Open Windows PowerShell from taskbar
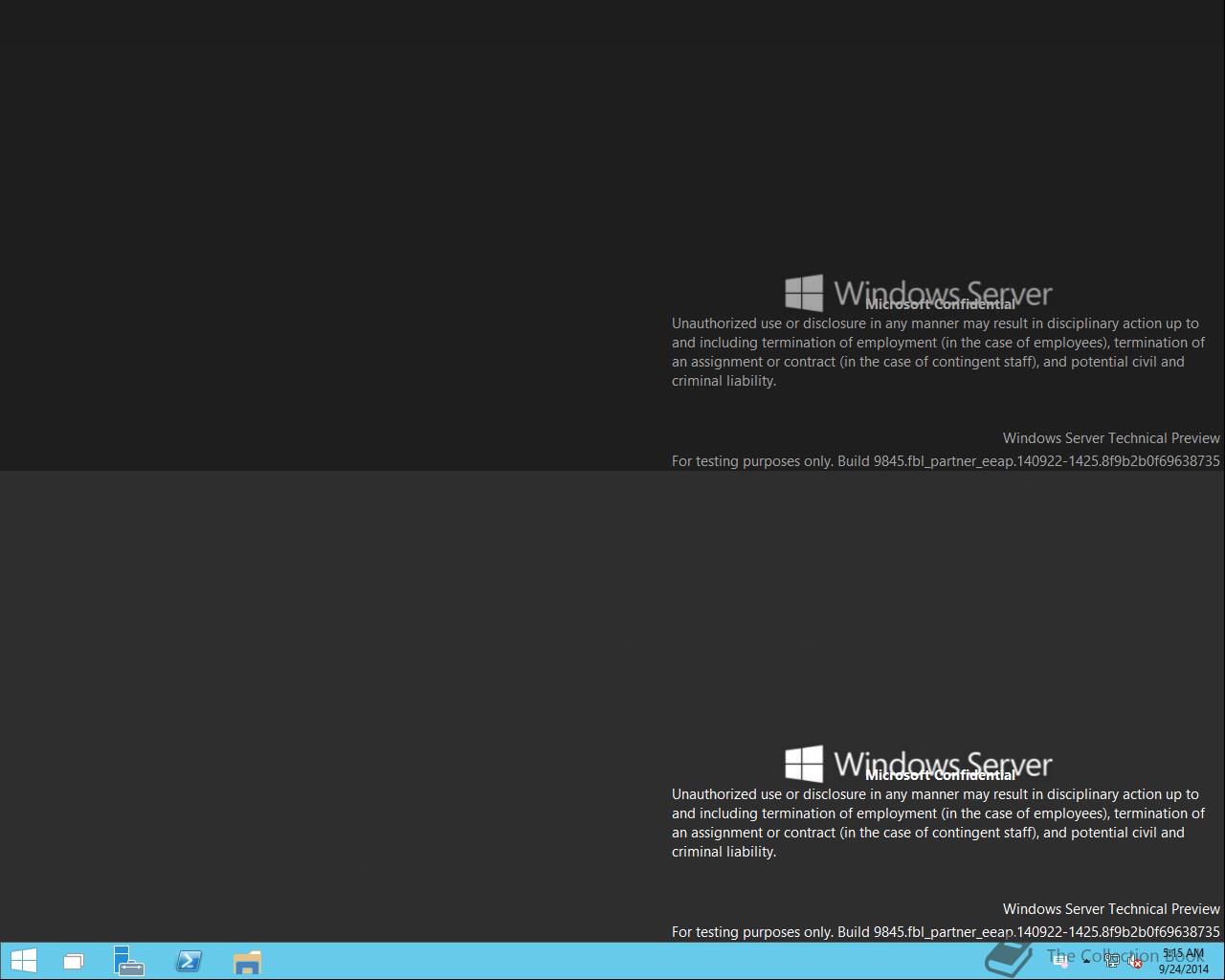Screen dimensions: 1225x980 189,961
